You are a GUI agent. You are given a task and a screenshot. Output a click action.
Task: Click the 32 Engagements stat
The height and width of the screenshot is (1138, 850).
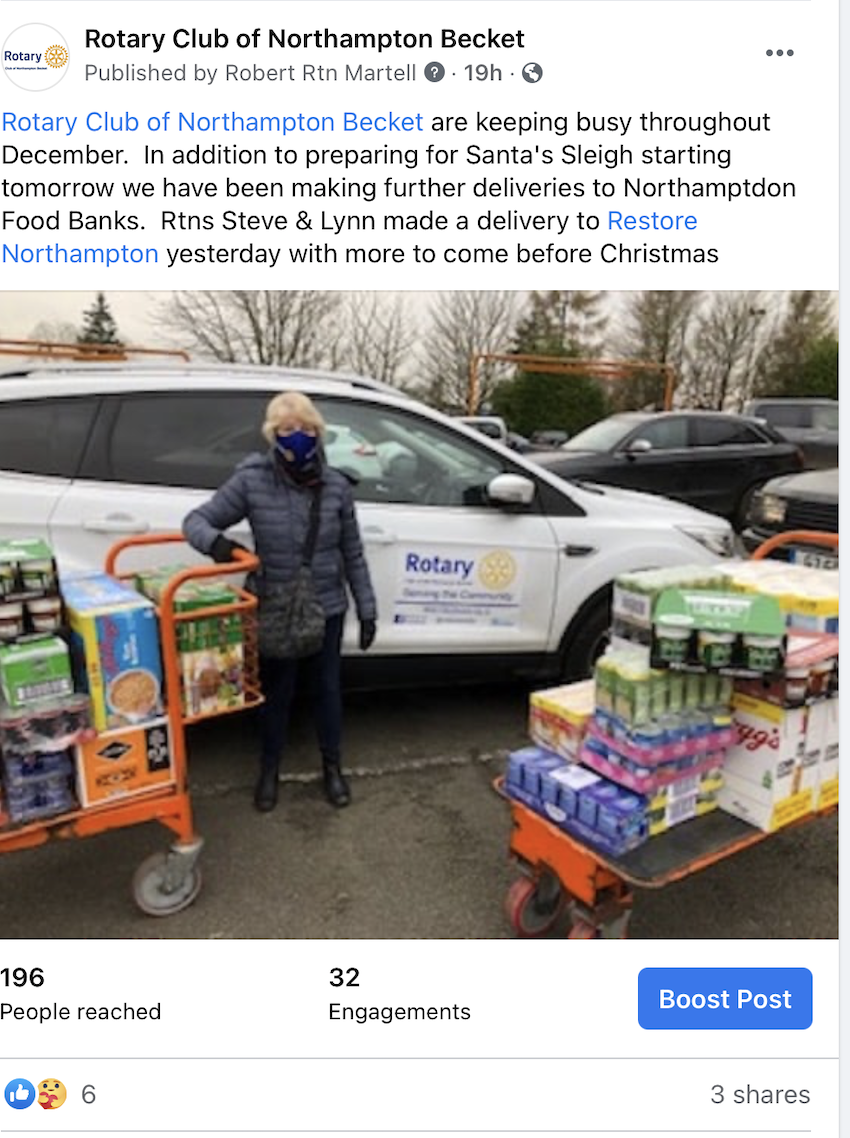(x=399, y=994)
